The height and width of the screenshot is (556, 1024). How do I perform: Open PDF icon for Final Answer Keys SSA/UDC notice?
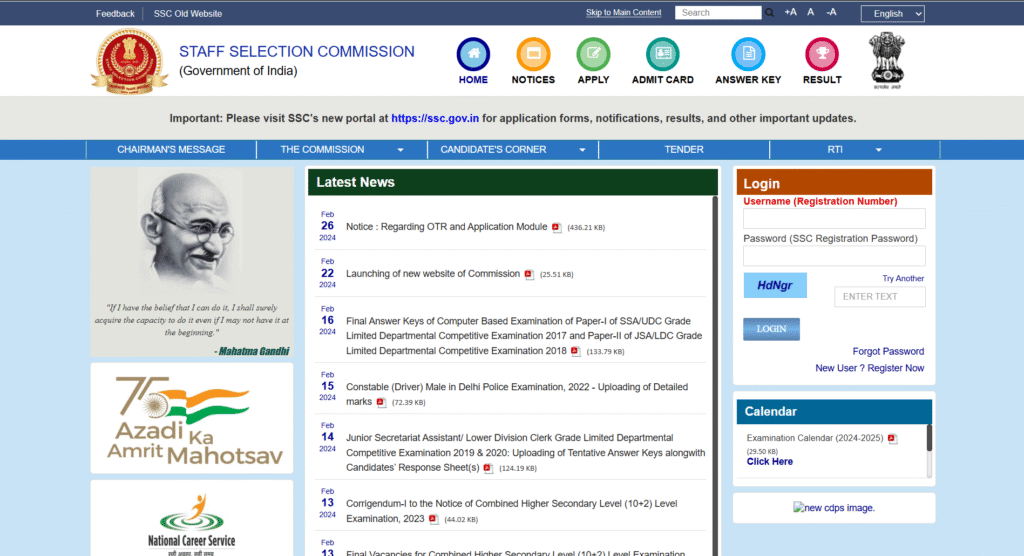coord(575,352)
